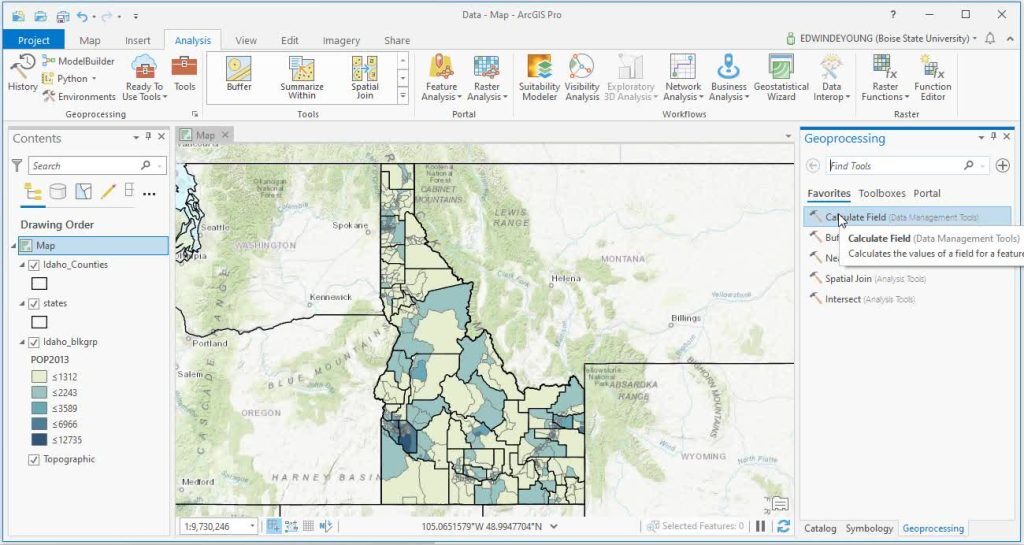The height and width of the screenshot is (545, 1024).
Task: Click the notifications bell icon
Action: pos(990,39)
